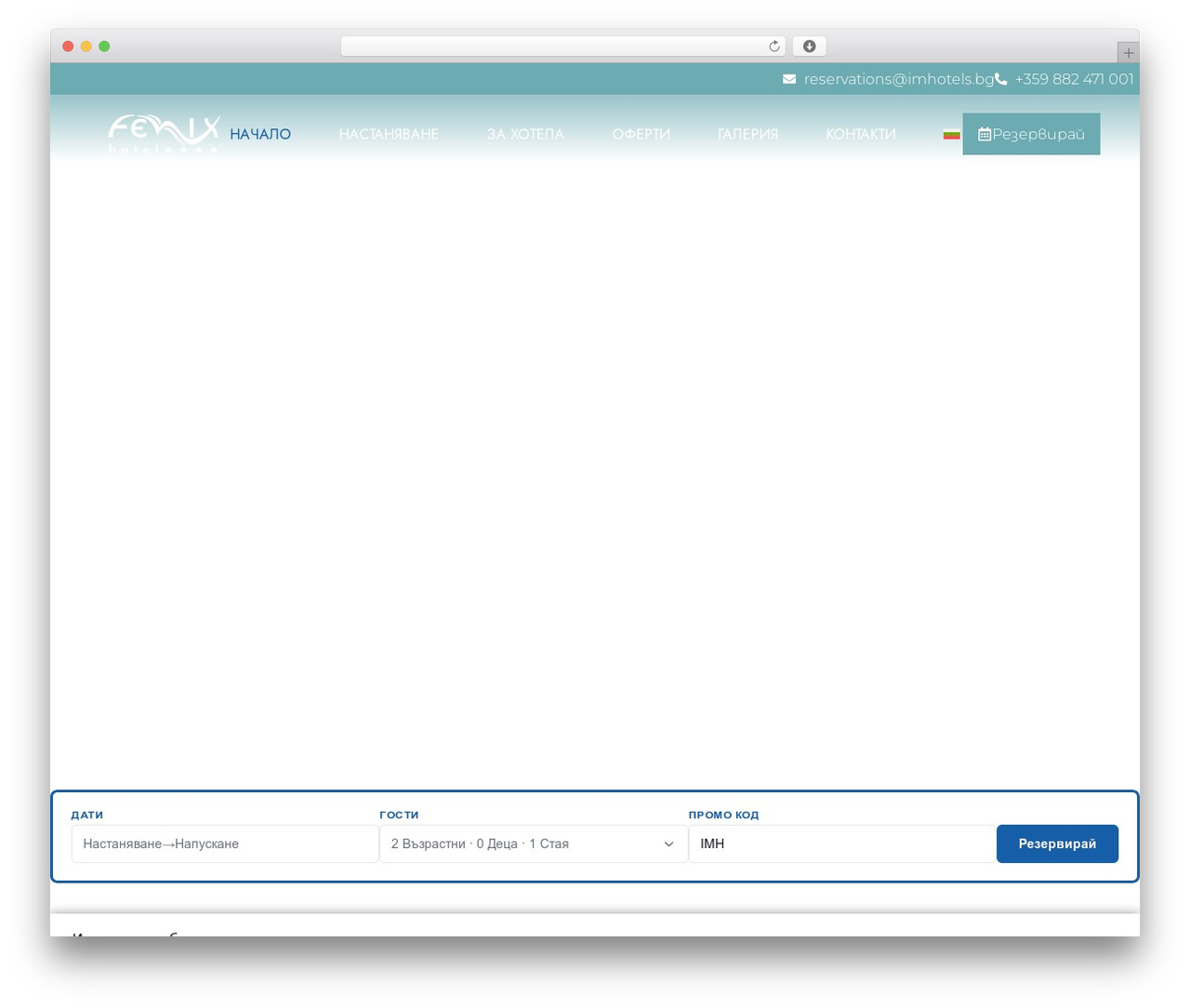Click the browser download icon

[809, 46]
